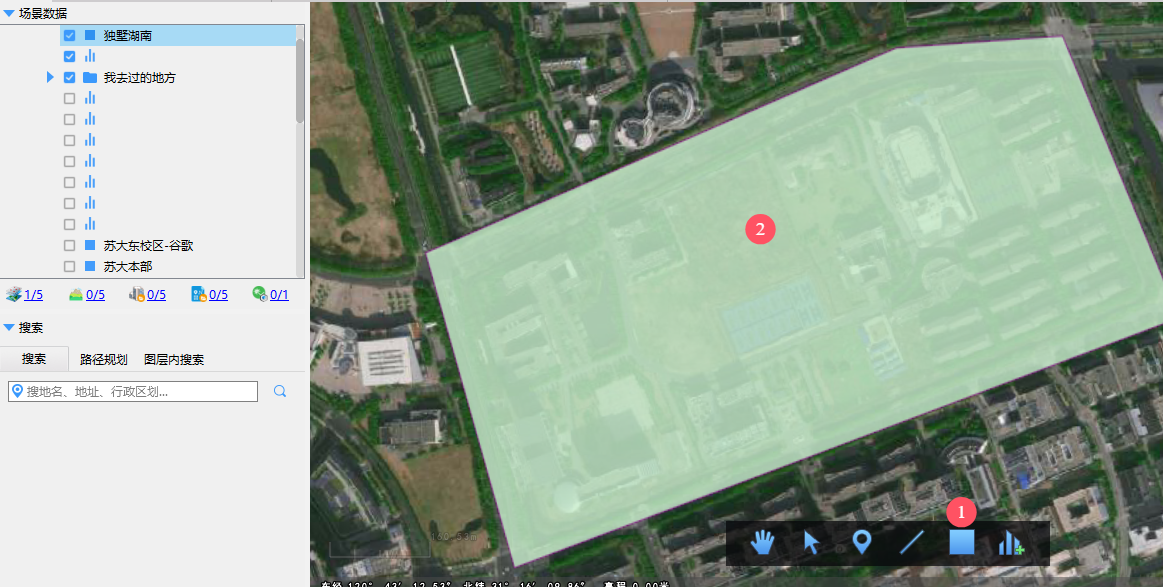Switch to the 路径规划 tab
Screen dimensions: 1163x587
tap(104, 359)
